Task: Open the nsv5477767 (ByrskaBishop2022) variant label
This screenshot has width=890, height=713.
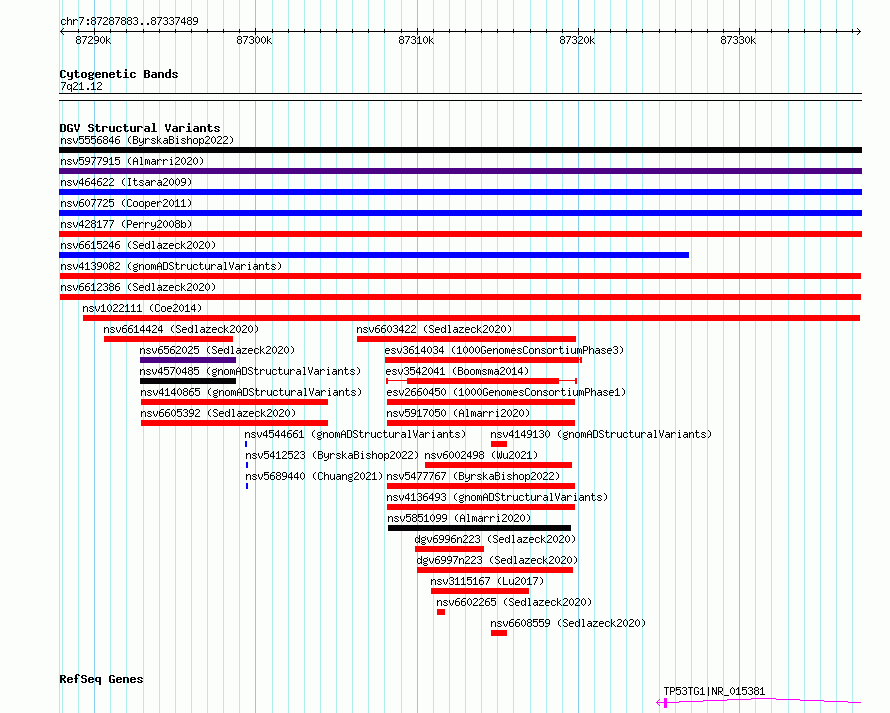Action: [x=473, y=476]
